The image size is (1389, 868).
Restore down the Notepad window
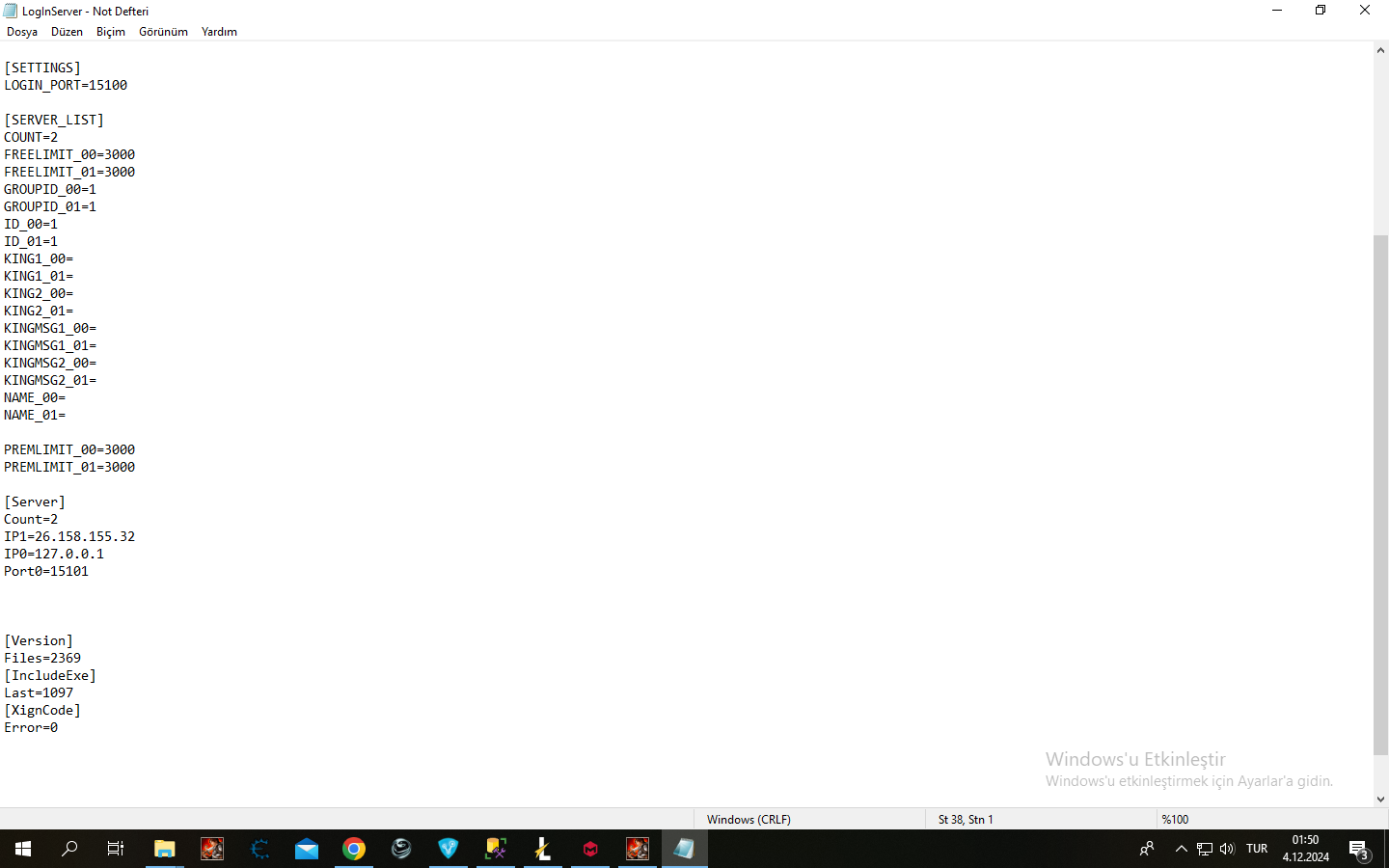1321,11
